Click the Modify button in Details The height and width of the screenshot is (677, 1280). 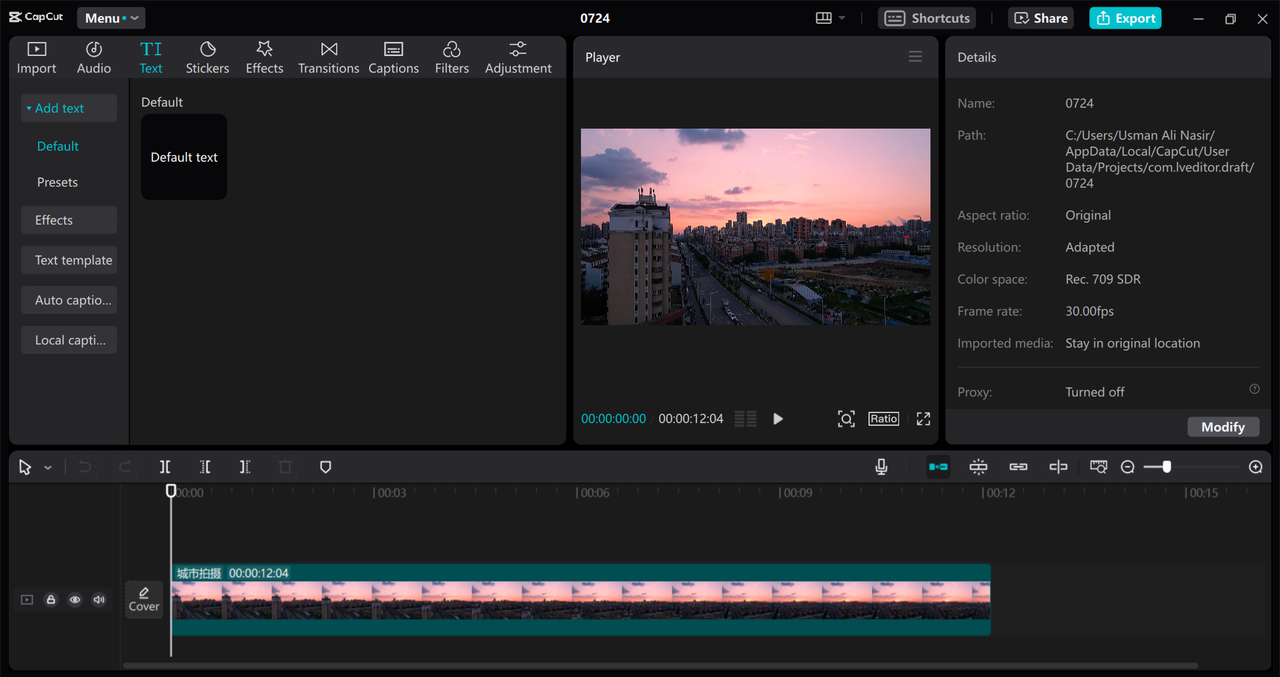pyautogui.click(x=1223, y=427)
